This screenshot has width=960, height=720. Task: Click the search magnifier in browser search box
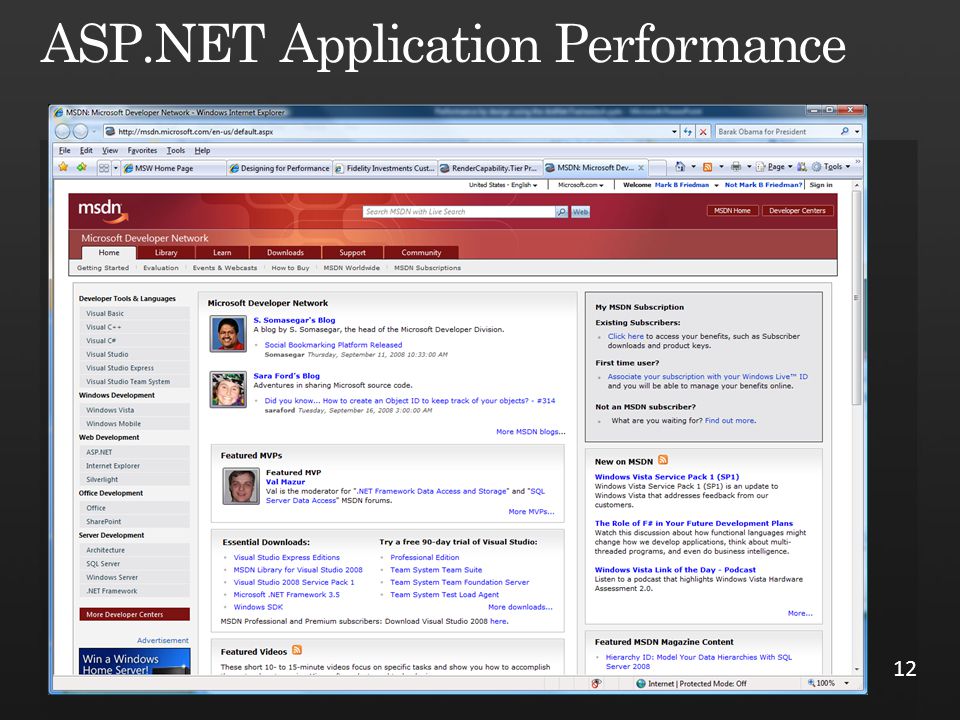[845, 131]
